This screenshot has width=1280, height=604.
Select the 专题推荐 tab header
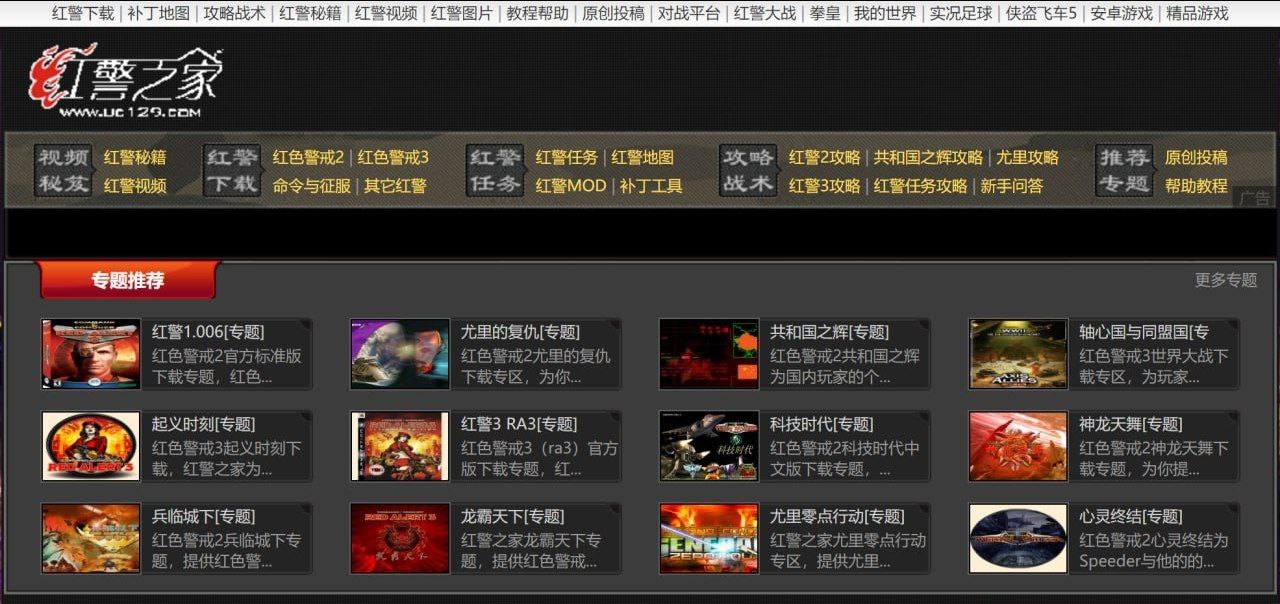(128, 280)
